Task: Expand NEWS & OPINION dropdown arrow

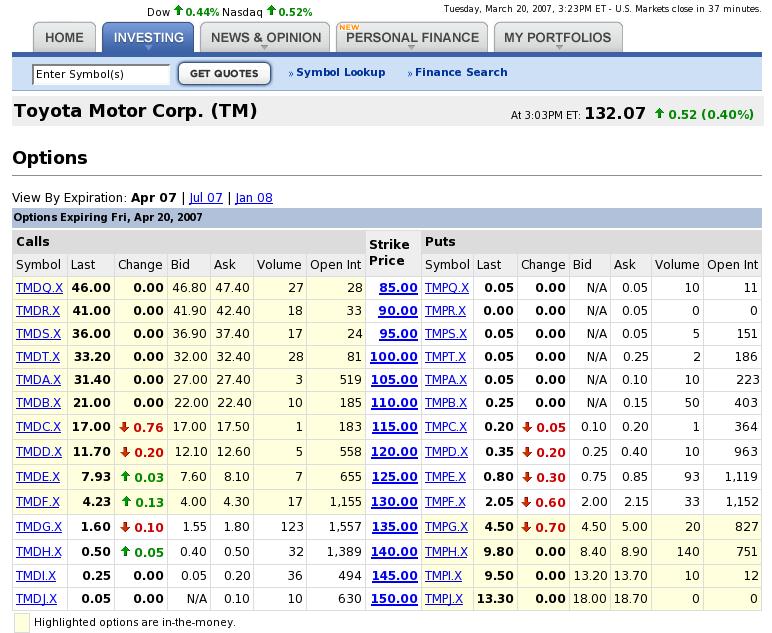Action: click(x=265, y=48)
